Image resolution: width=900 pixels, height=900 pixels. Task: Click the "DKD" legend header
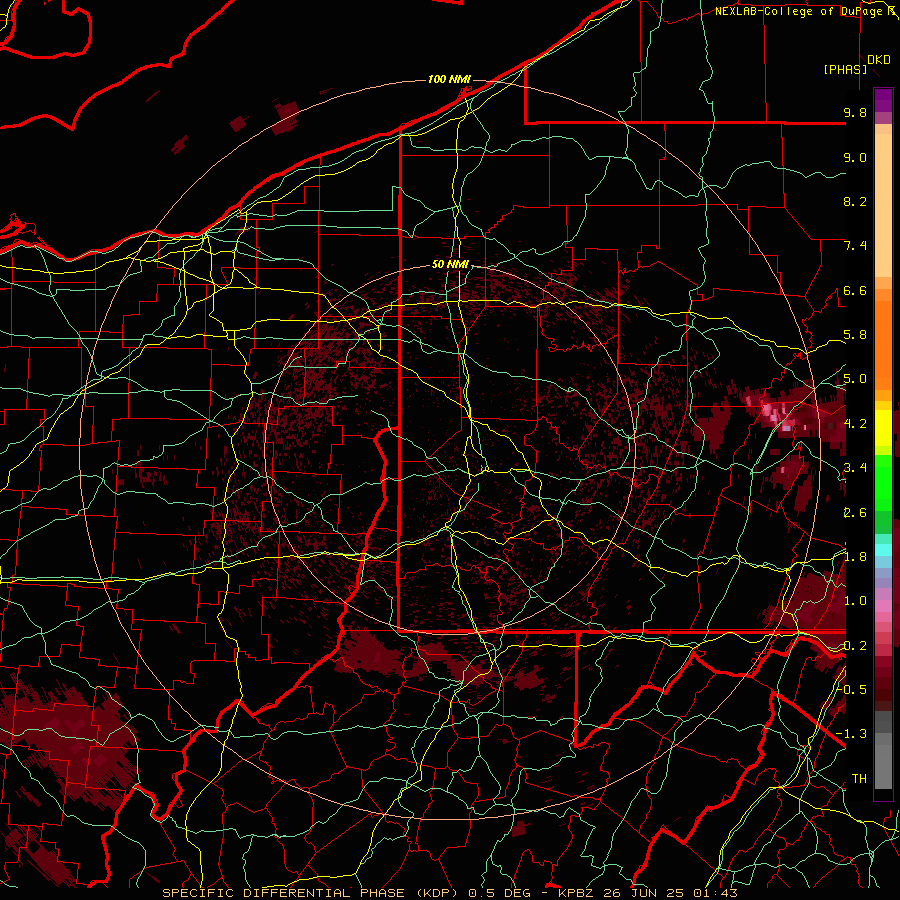pyautogui.click(x=879, y=60)
